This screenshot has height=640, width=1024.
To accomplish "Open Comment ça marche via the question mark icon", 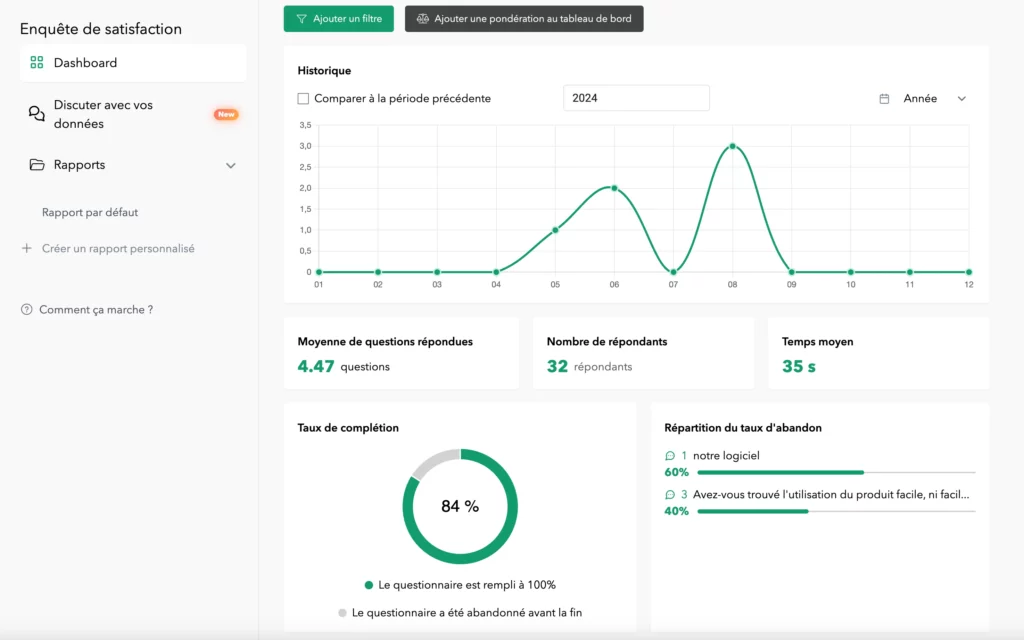I will coord(25,309).
